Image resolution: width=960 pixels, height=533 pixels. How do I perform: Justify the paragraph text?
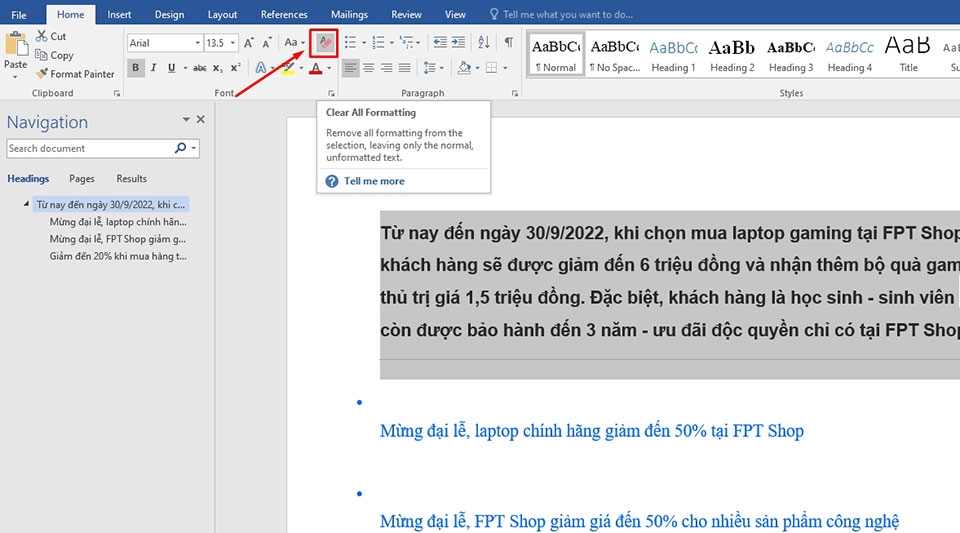tap(404, 68)
